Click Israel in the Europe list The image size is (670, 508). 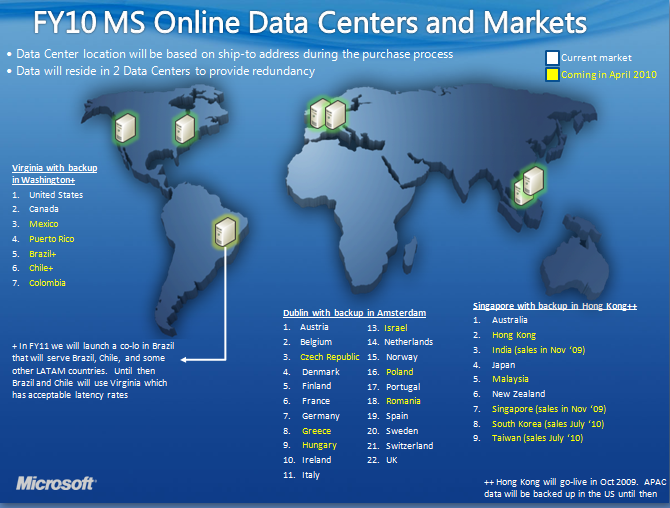396,328
